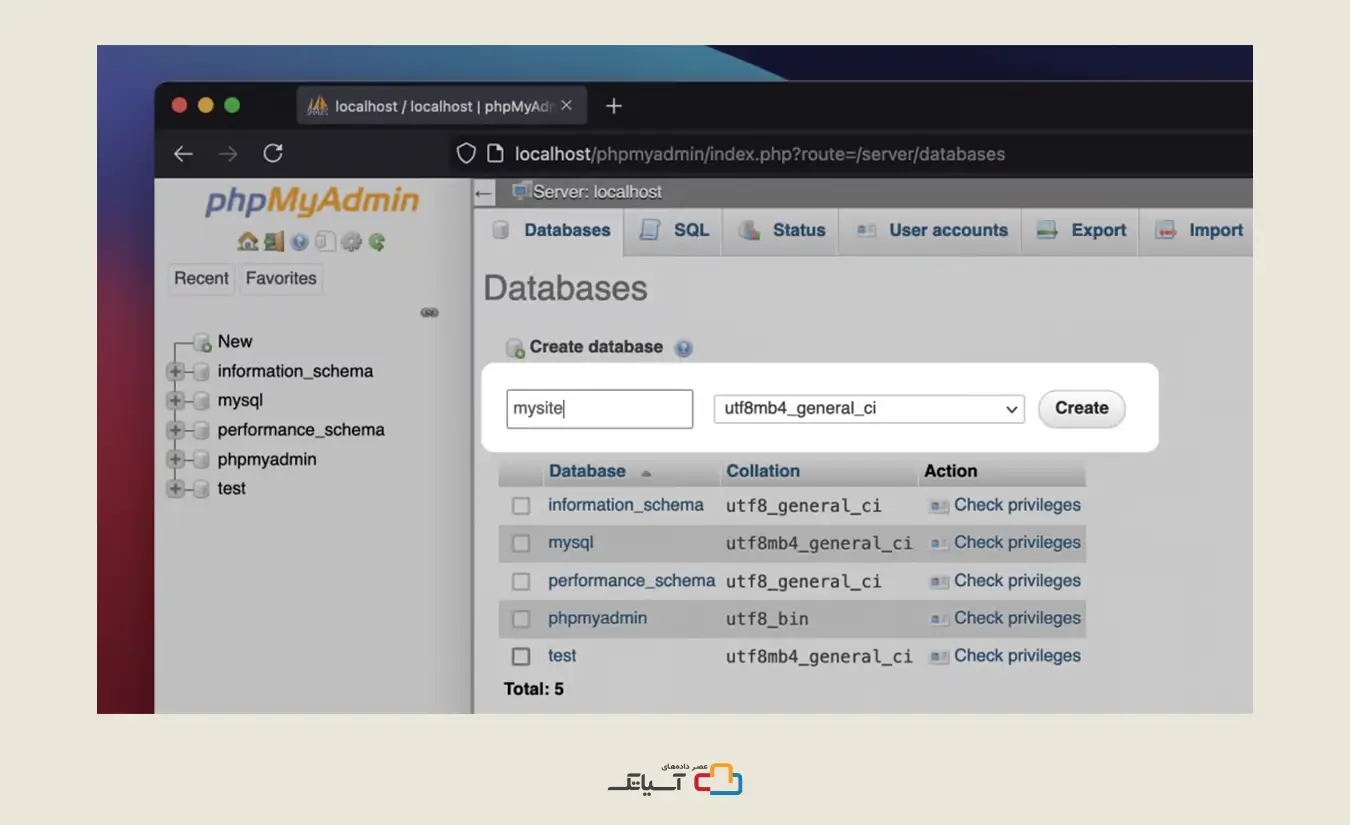
Task: Click the phpMyAdmin Home icon
Action: 246,242
